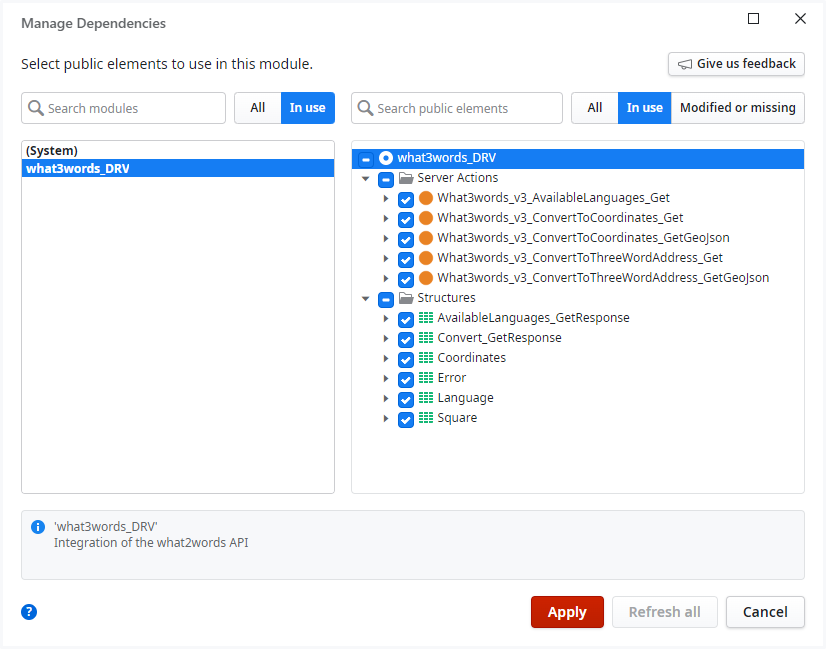This screenshot has height=649, width=826.
Task: Toggle the Server Actions group checkbox
Action: point(386,179)
